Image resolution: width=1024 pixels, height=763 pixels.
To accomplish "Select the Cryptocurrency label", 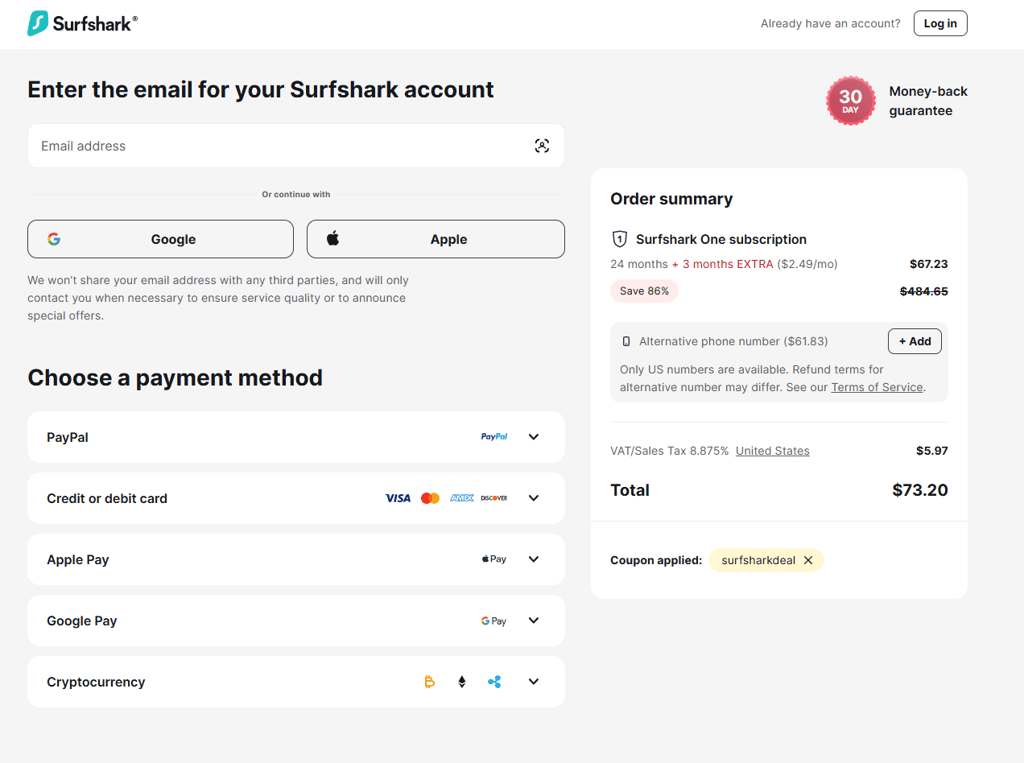I will pos(96,682).
